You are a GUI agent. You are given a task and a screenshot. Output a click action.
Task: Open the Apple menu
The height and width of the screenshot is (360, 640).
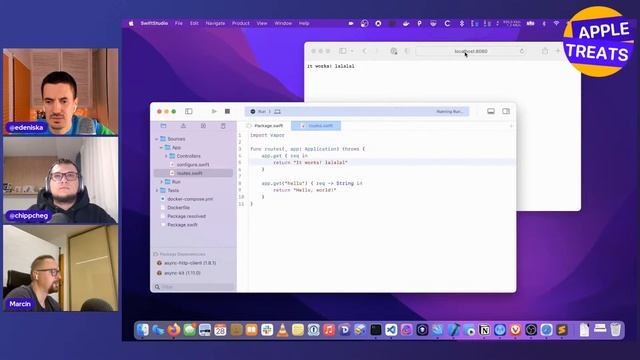(131, 24)
